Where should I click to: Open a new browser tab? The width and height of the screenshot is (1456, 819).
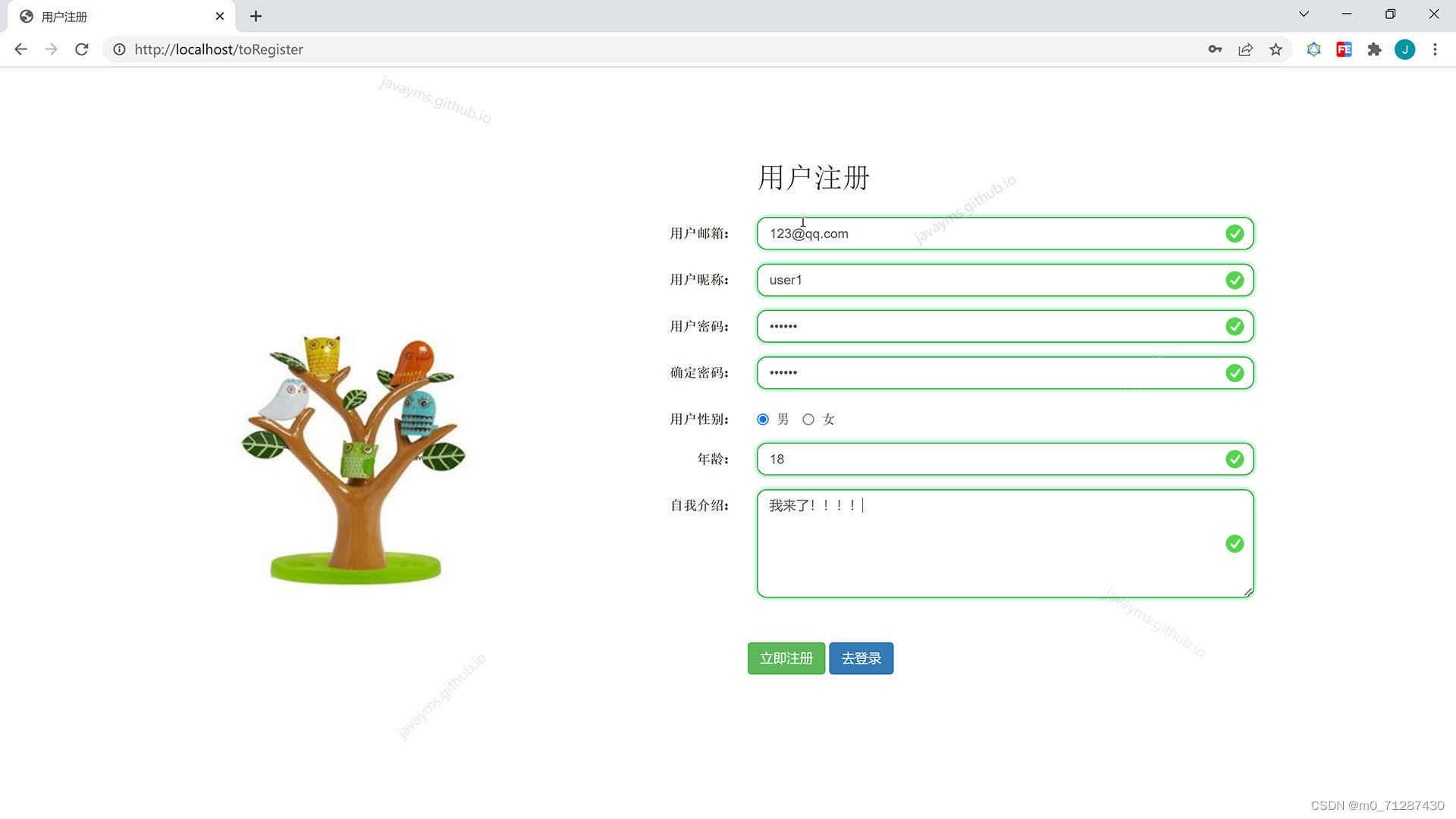256,16
